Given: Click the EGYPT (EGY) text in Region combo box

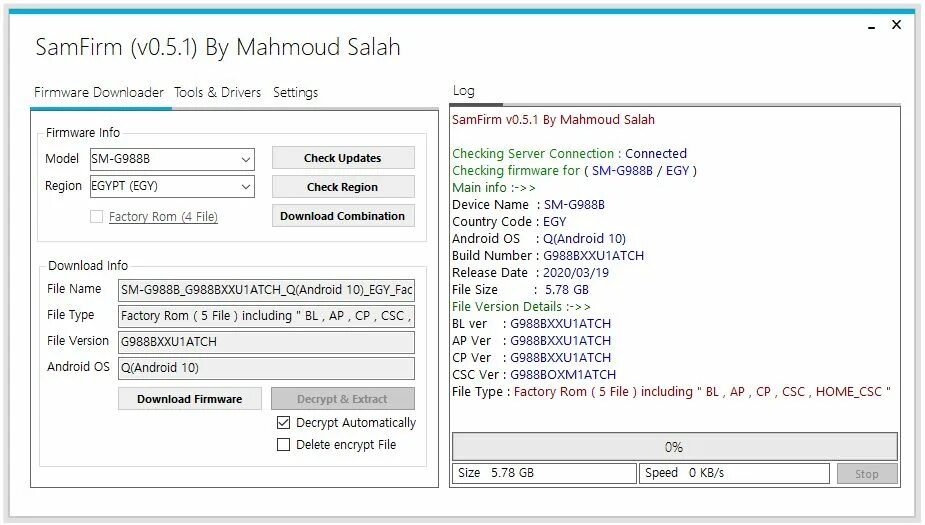Looking at the screenshot, I should click(124, 186).
